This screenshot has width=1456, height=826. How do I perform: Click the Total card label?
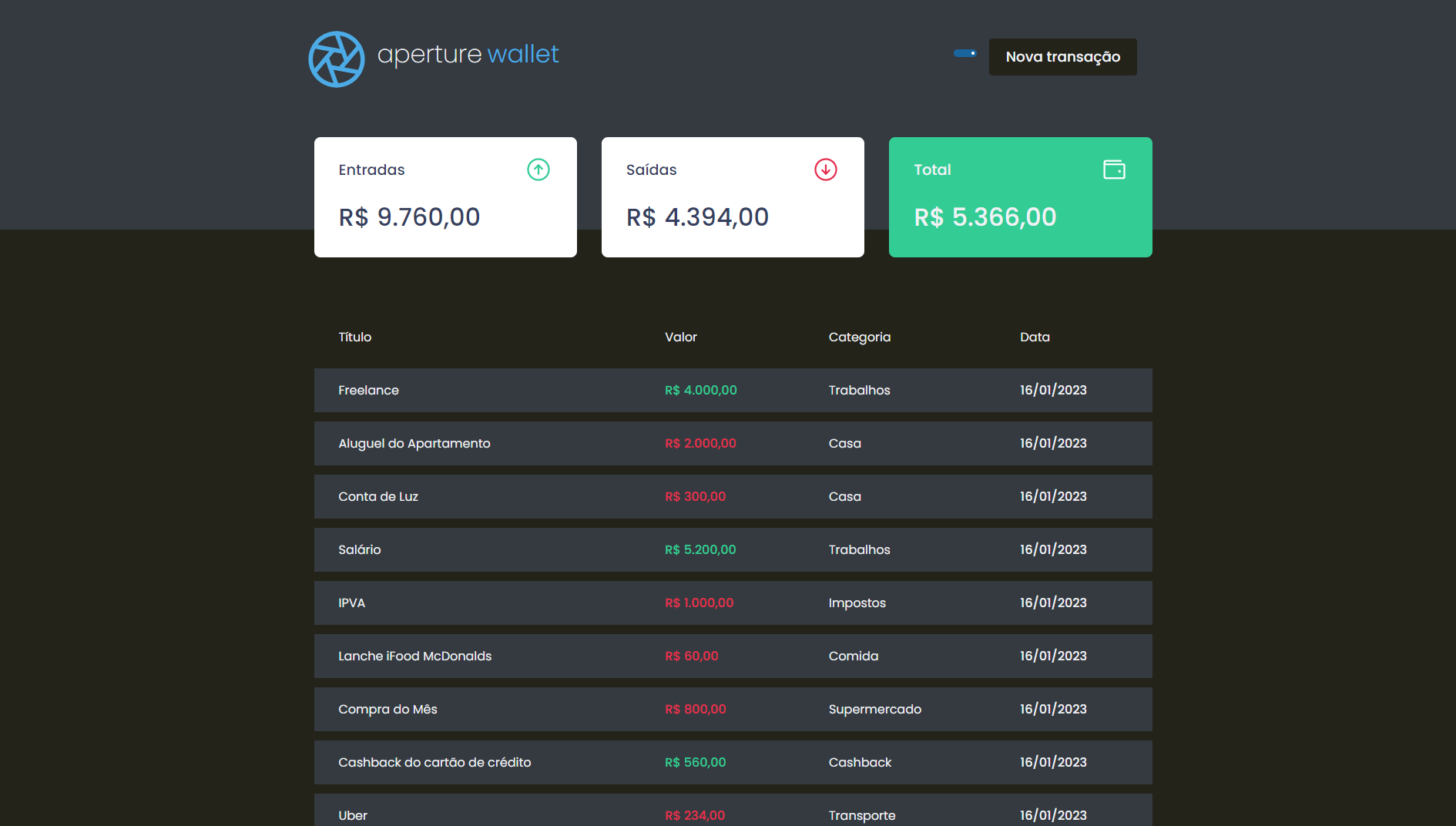coord(933,170)
